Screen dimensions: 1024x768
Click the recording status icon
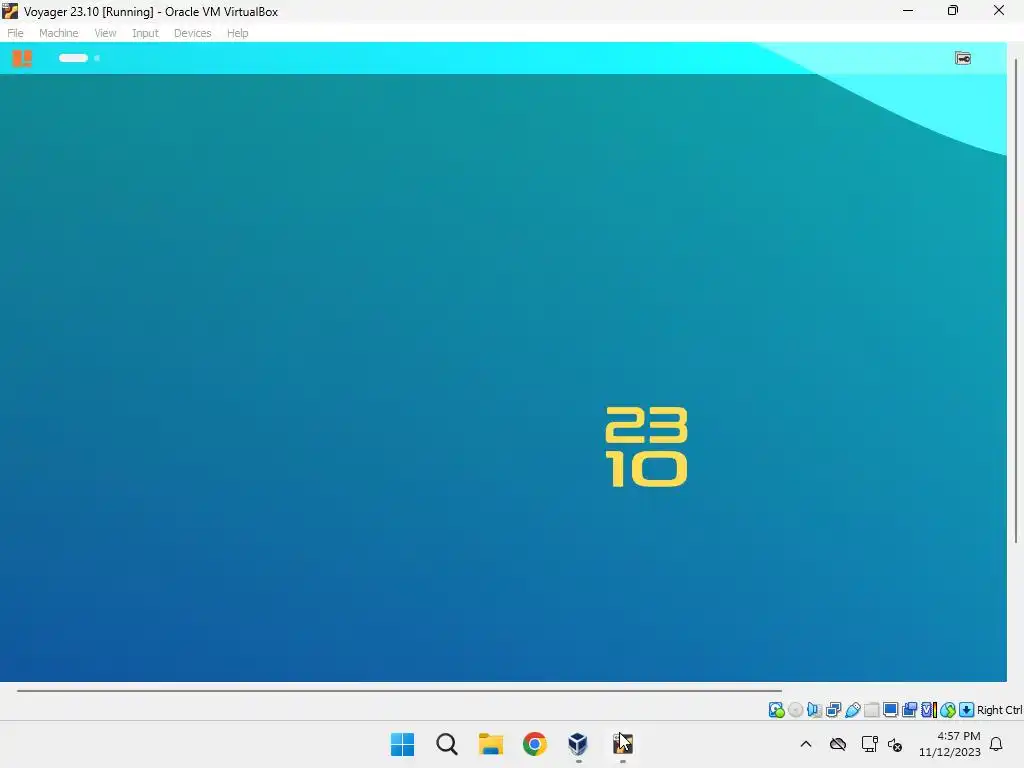tap(909, 710)
